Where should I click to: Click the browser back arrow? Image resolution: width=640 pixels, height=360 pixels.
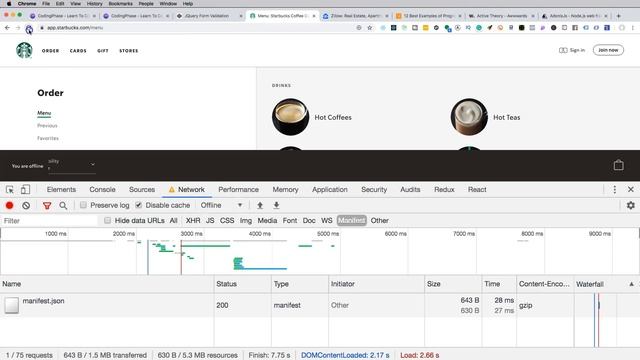tap(7, 28)
